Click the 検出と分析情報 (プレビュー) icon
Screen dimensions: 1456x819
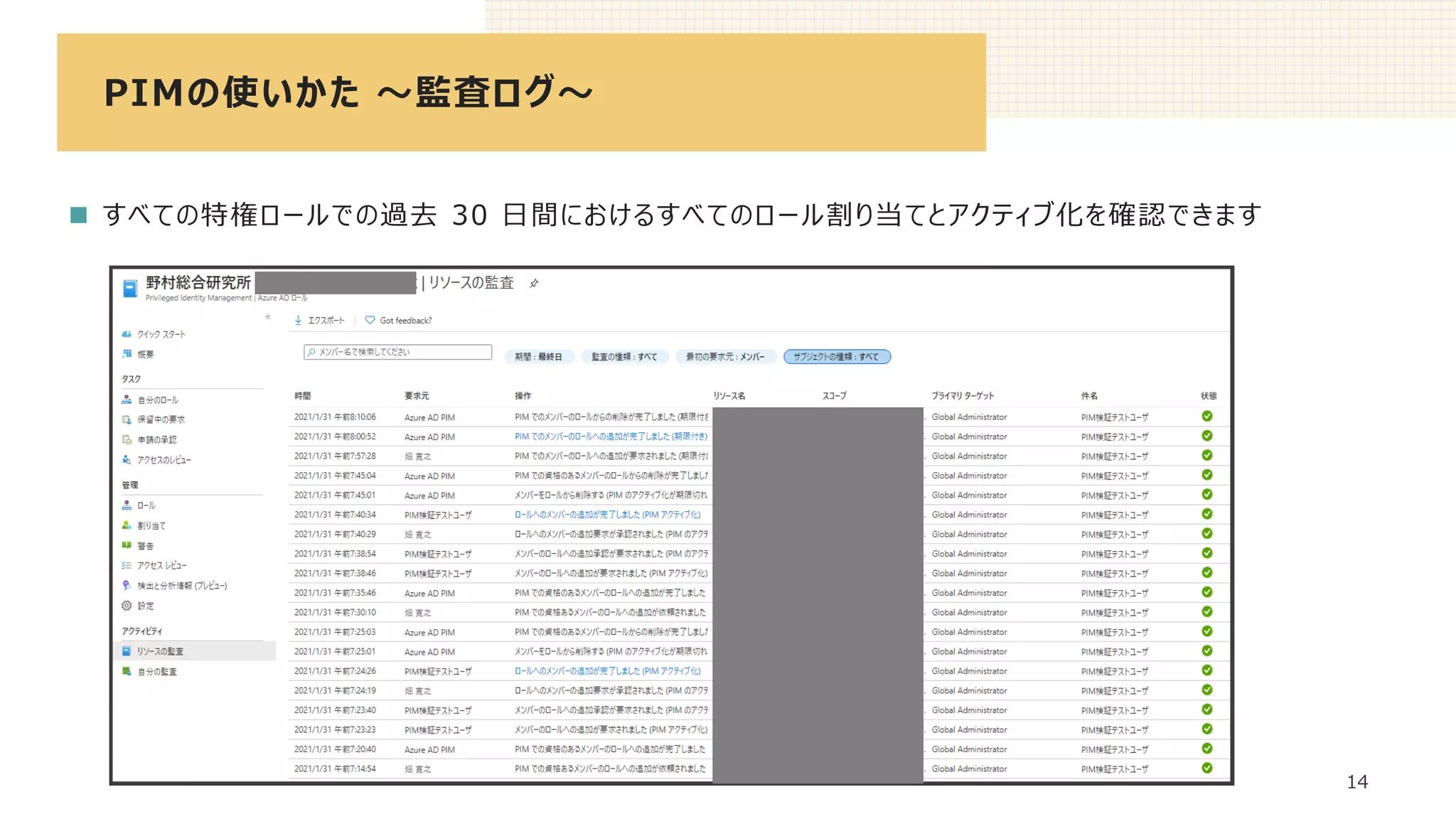(x=127, y=586)
